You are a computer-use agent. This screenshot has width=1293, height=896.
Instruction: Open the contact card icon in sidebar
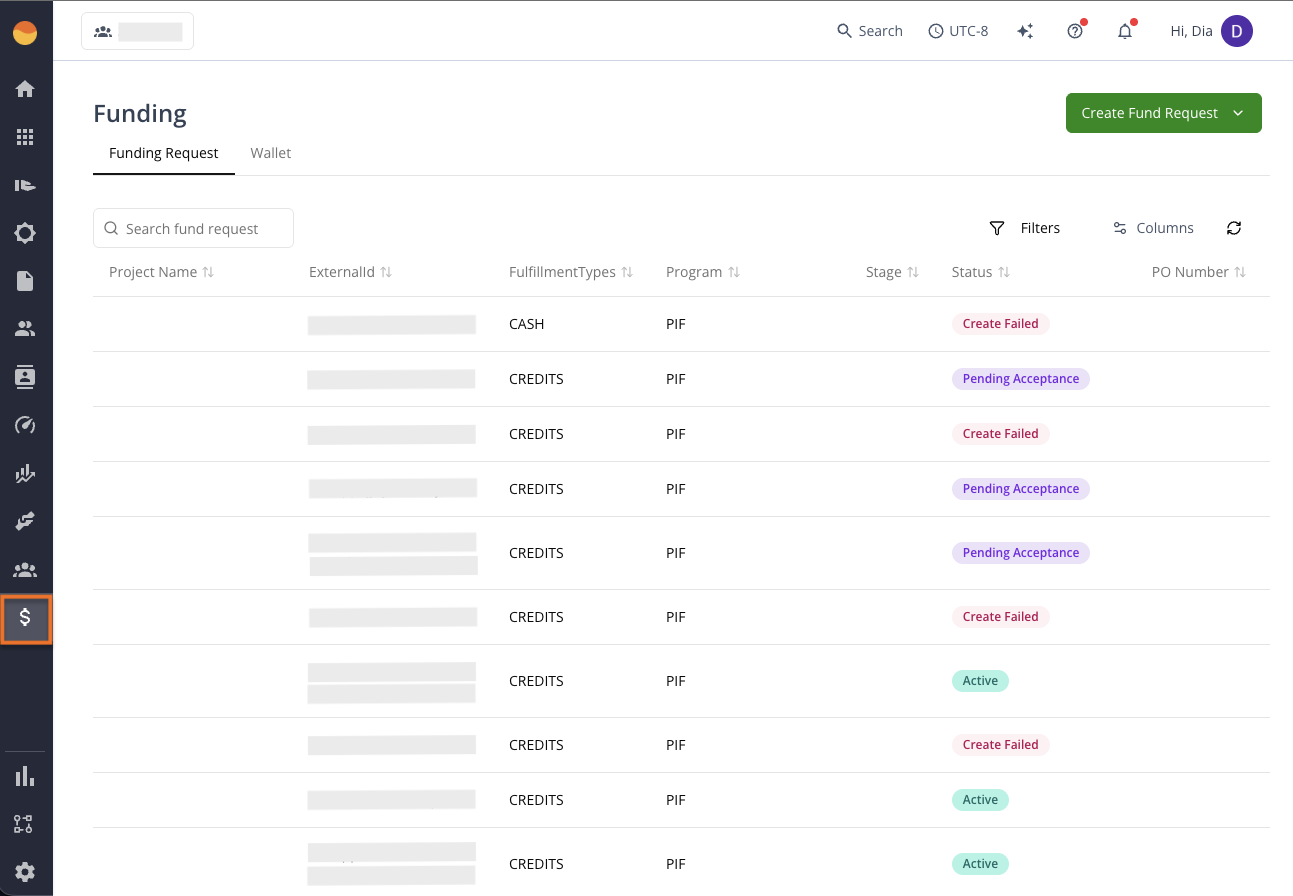tap(25, 377)
